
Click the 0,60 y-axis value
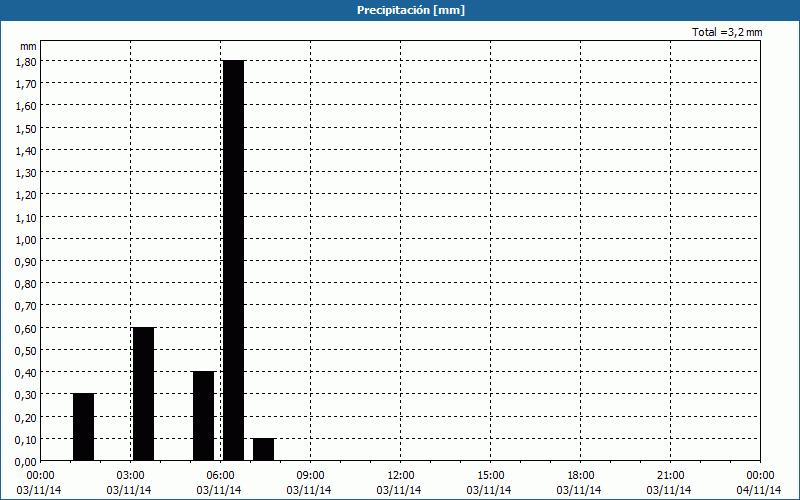[x=26, y=328]
